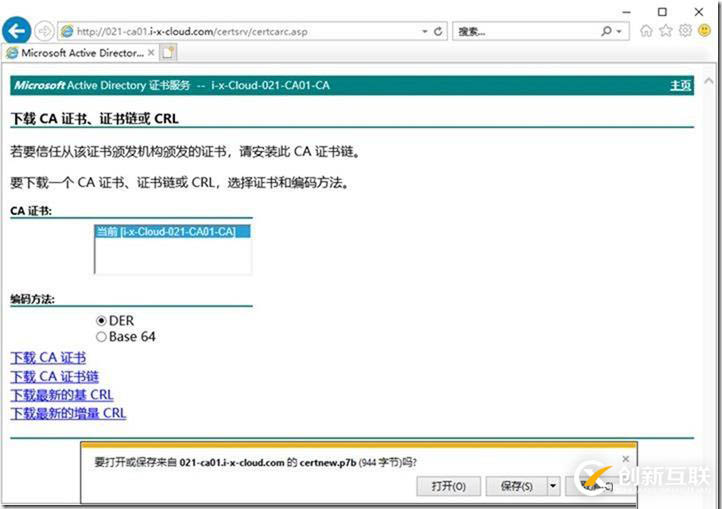Open favorites with the star icon

(666, 31)
